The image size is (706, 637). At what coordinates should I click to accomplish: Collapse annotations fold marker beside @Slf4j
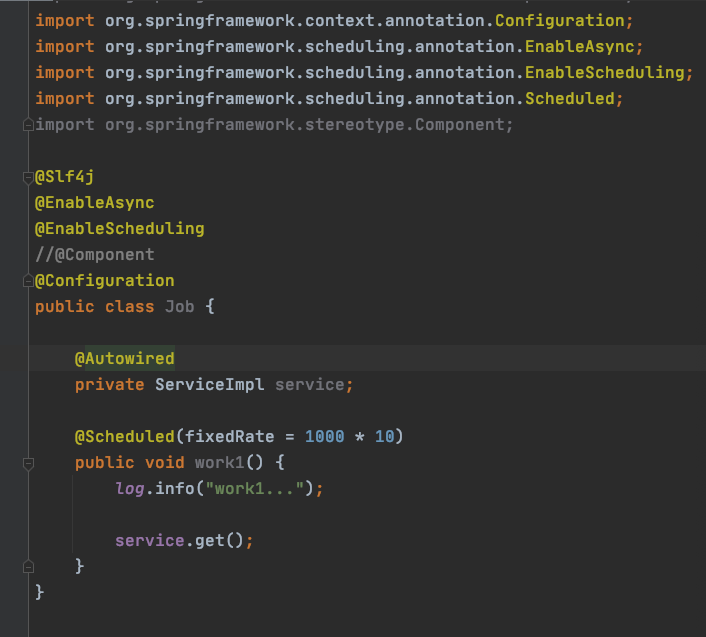(x=28, y=178)
